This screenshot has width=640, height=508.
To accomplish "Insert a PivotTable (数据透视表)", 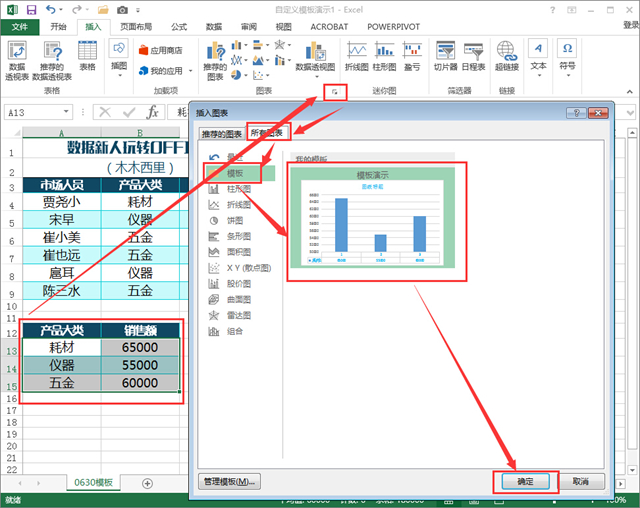I will (x=17, y=60).
